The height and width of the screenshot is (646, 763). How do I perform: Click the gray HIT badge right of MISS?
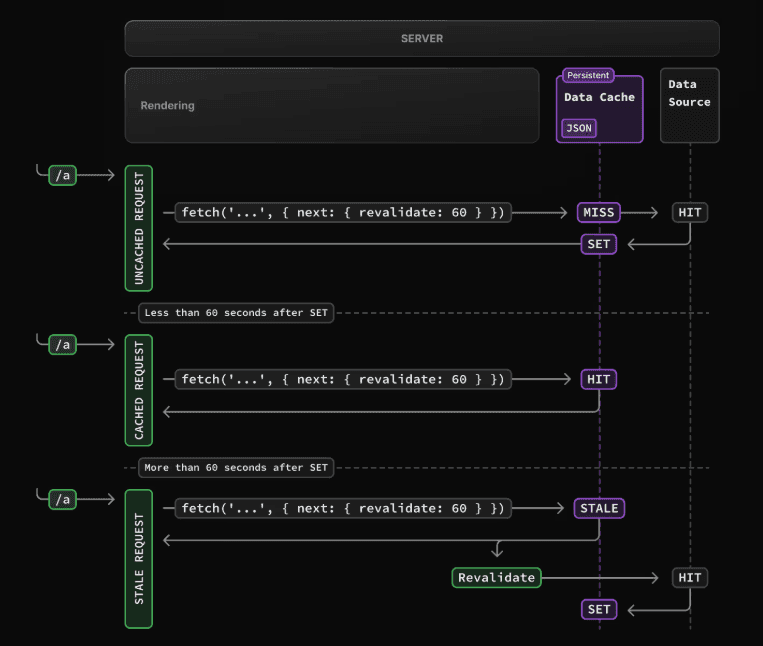tap(690, 212)
